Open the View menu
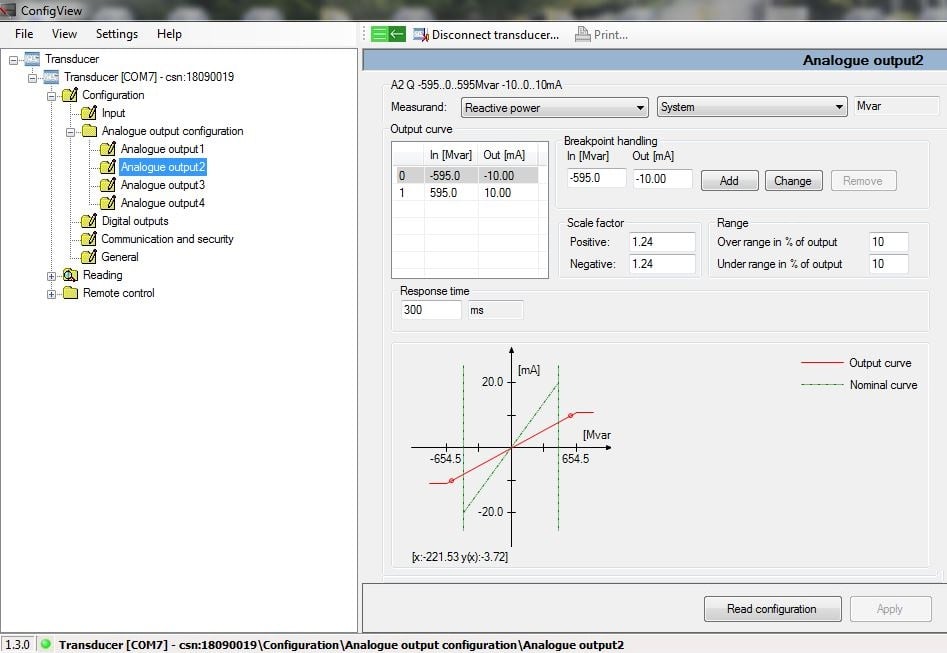Image resolution: width=947 pixels, height=653 pixels. (x=64, y=33)
